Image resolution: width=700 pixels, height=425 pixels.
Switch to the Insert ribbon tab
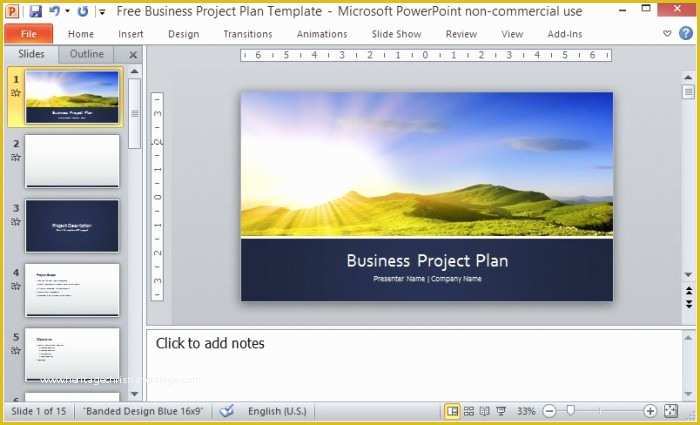[131, 34]
